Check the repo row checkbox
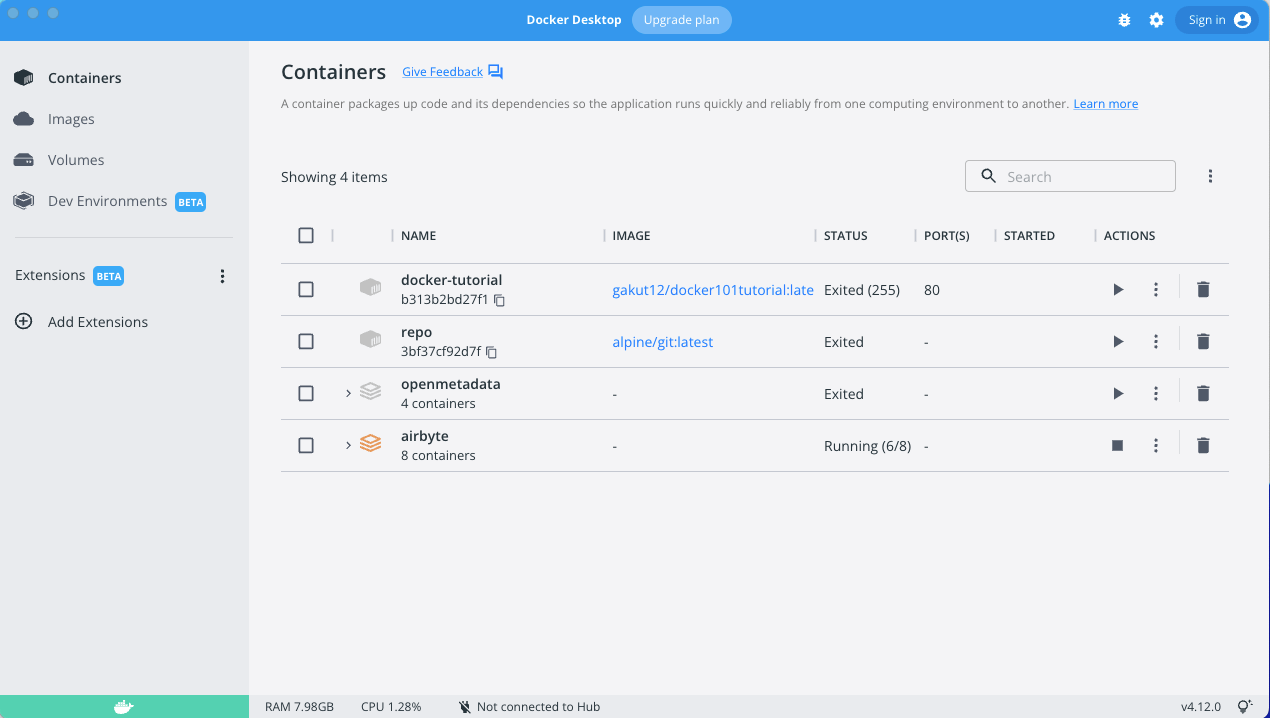Screen dimensions: 1270x718 [306, 342]
